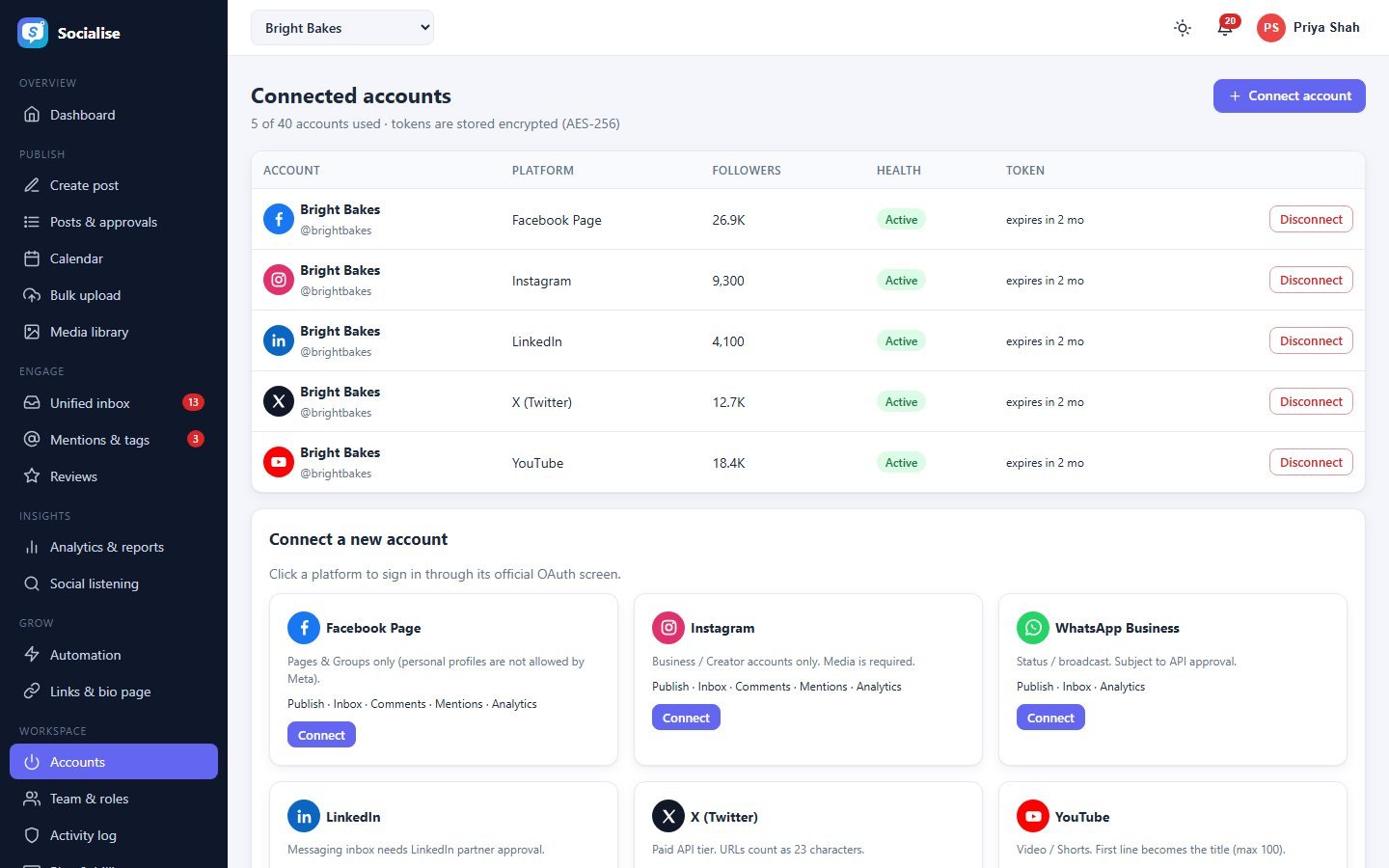Click the FOLLOWERS column header
Screen dimensions: 1389x868
click(747, 171)
